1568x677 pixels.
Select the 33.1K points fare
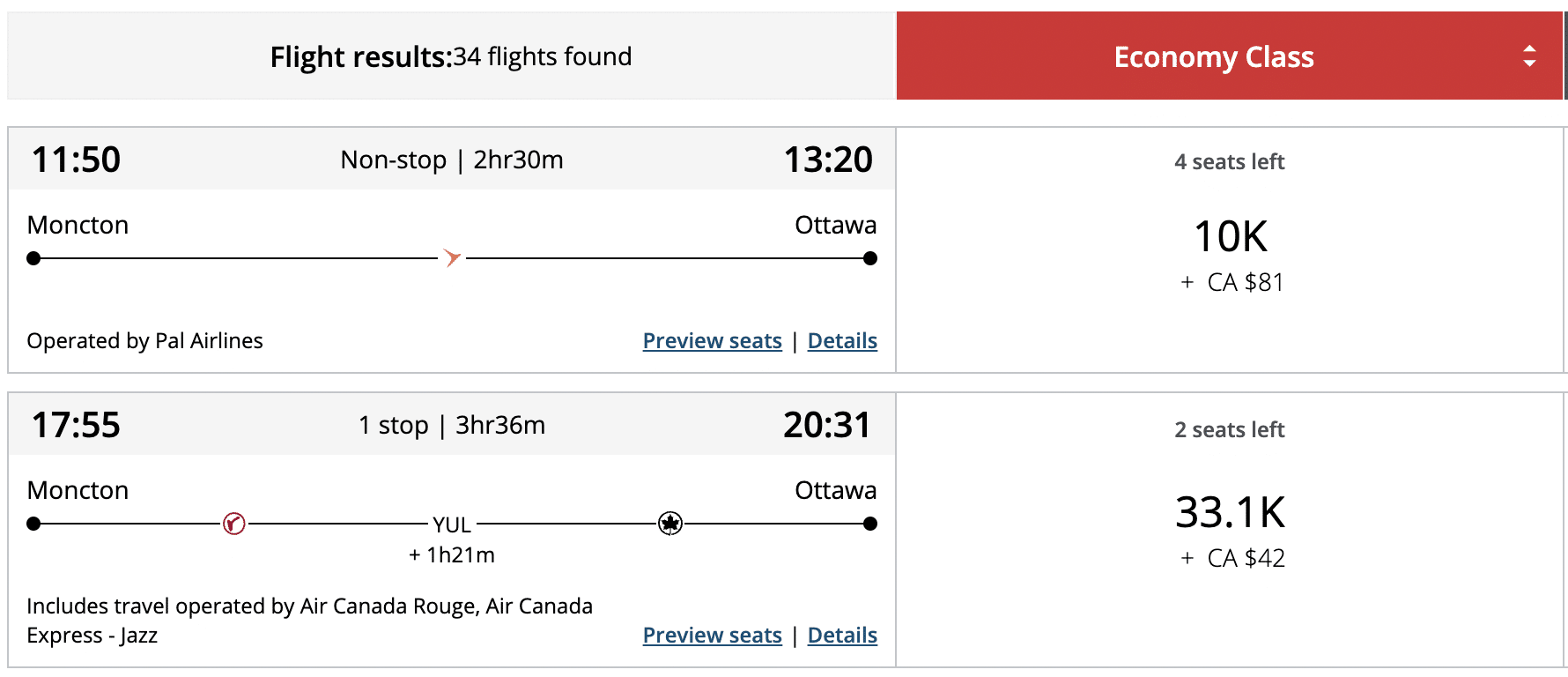point(1230,513)
